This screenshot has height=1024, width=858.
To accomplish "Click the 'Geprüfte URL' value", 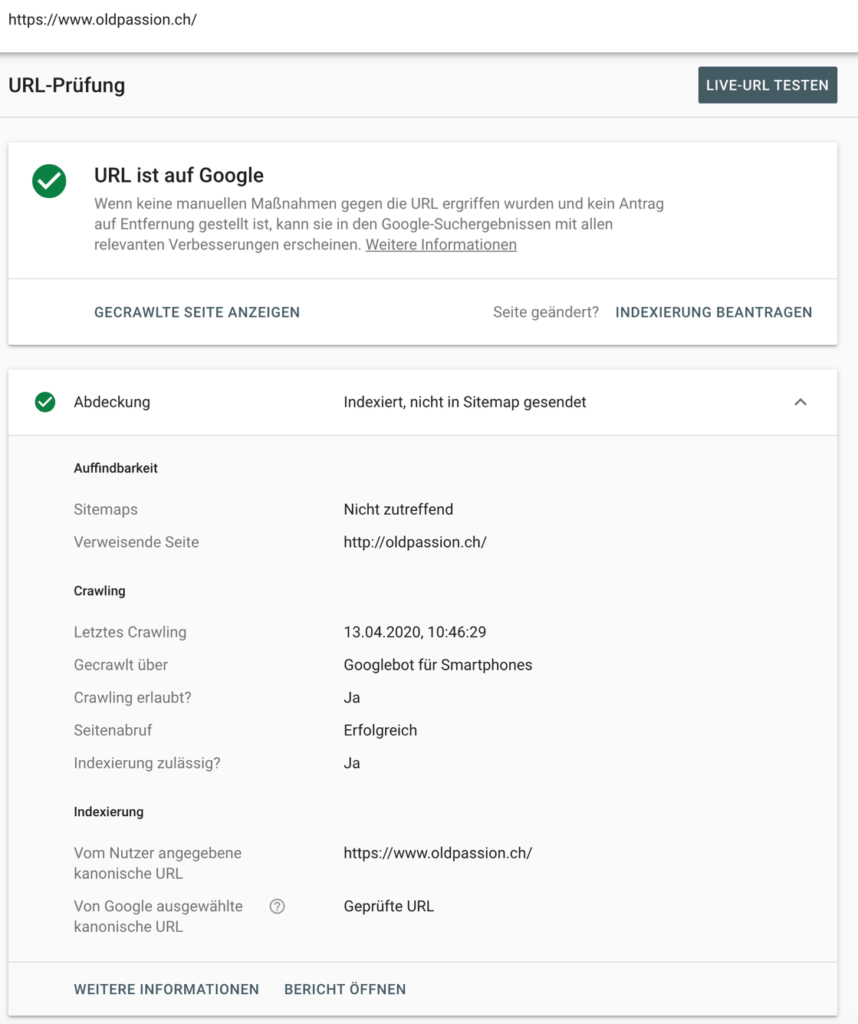I will click(x=389, y=907).
